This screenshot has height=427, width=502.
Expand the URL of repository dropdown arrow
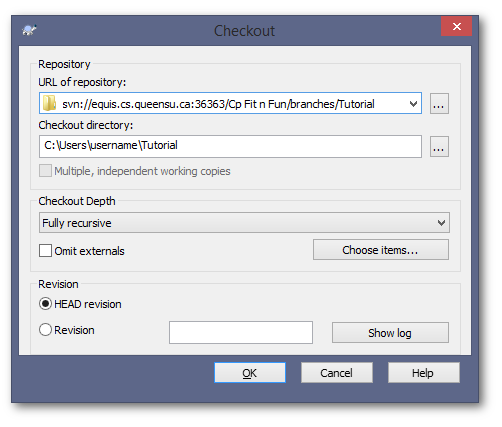(x=413, y=104)
